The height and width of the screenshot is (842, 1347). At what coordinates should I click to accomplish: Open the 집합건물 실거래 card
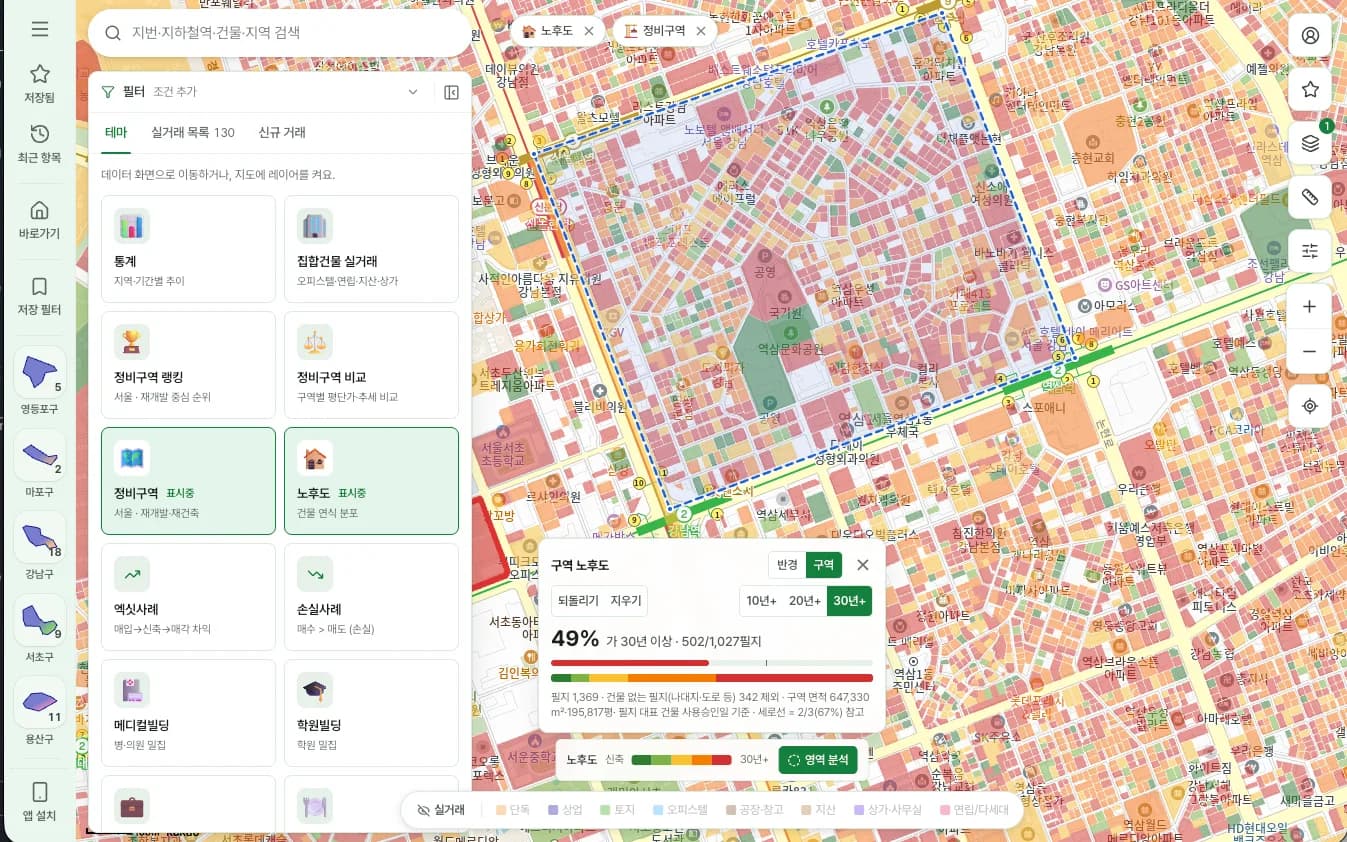click(x=371, y=249)
